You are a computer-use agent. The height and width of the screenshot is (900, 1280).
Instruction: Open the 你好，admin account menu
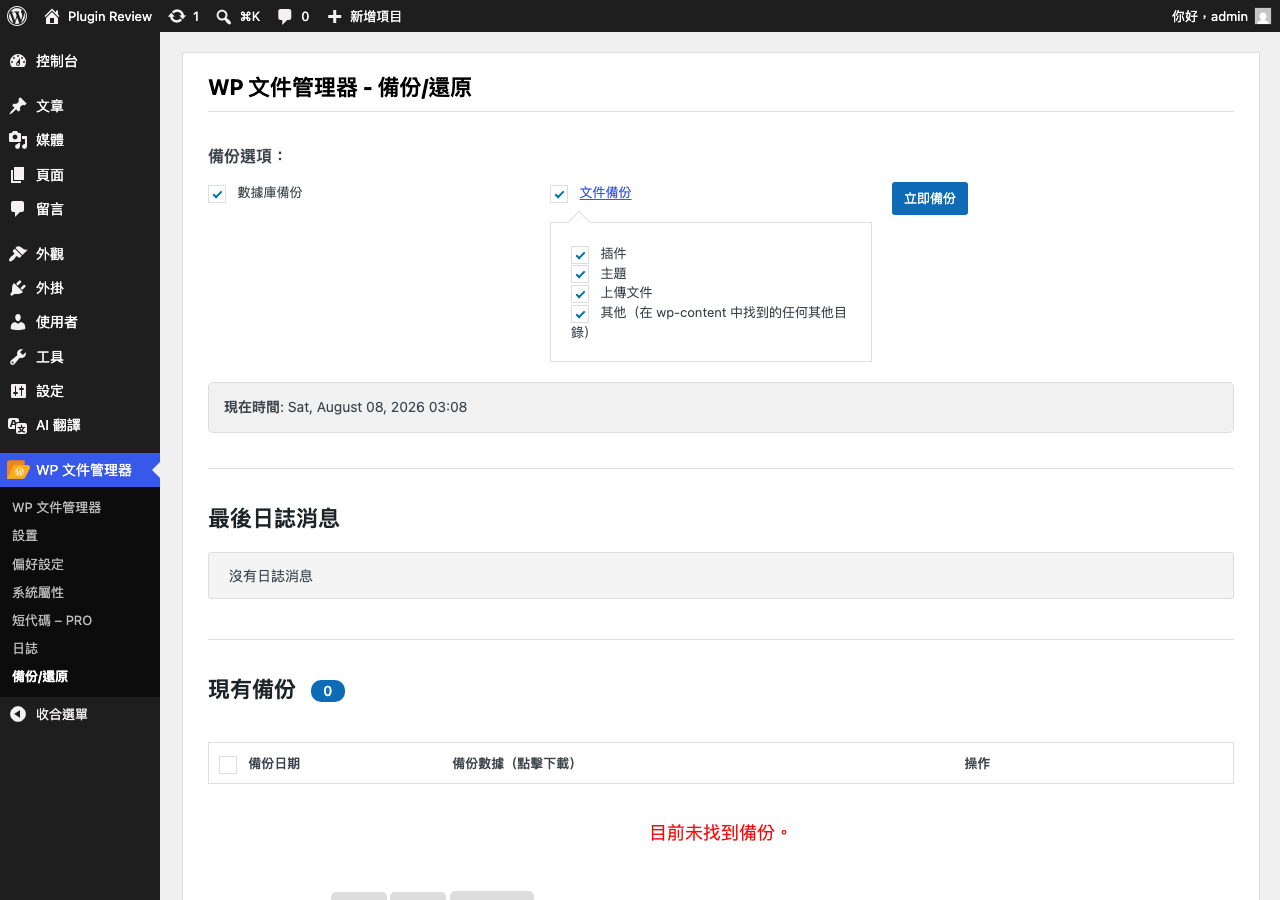(1221, 16)
